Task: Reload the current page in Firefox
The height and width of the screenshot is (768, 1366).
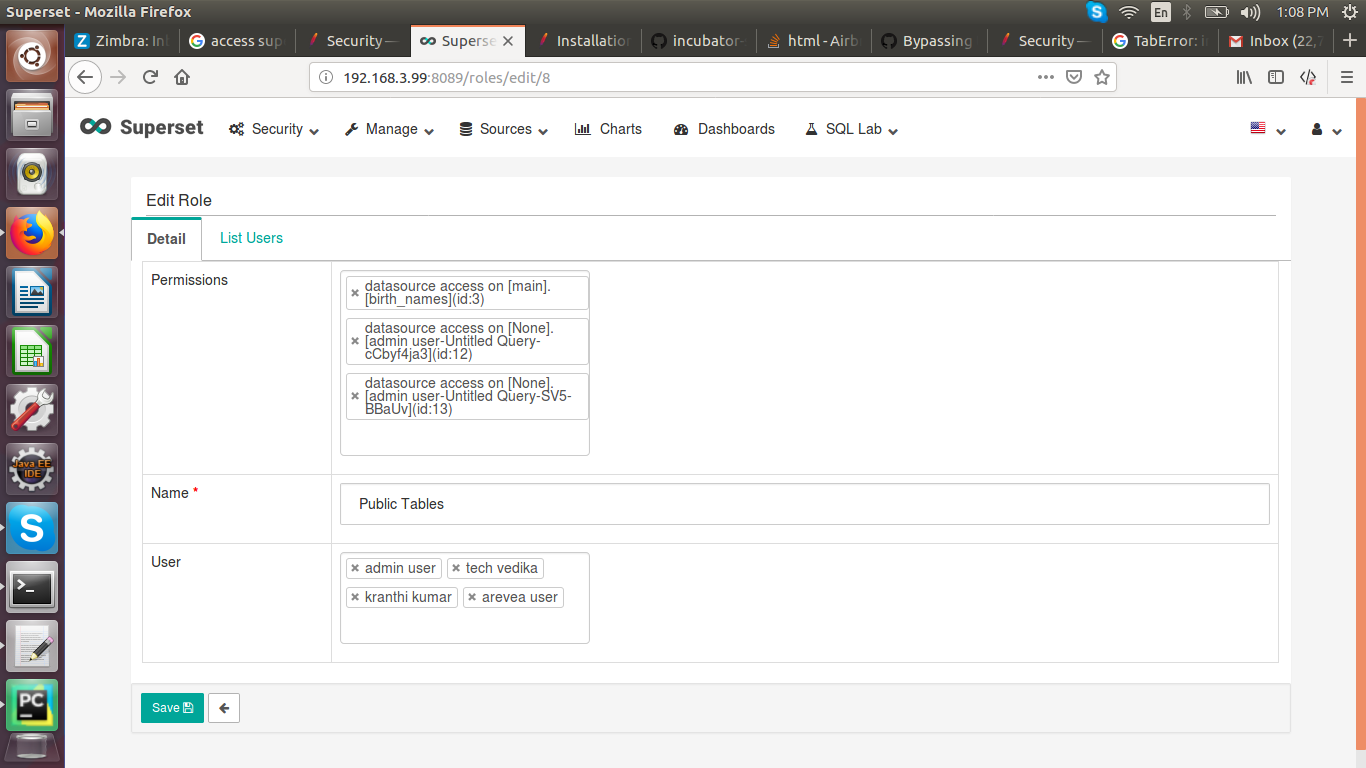Action: pyautogui.click(x=149, y=77)
